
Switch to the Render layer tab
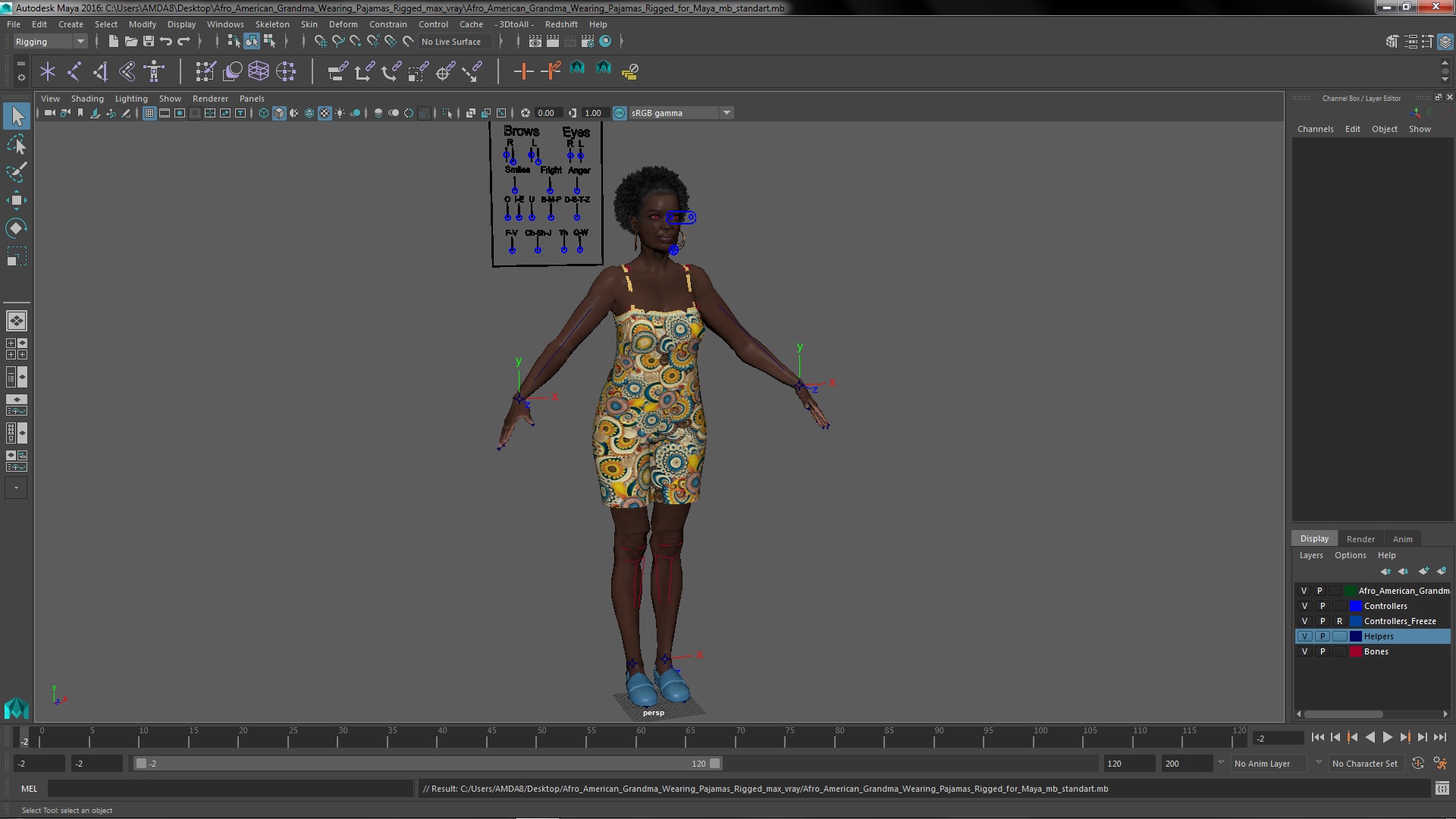[1360, 539]
